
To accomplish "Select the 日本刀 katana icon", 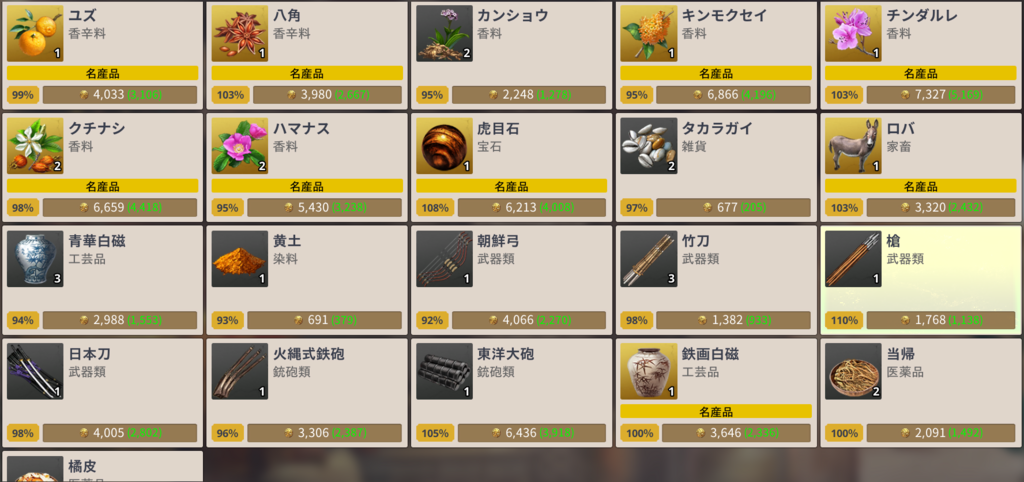I will tap(35, 372).
